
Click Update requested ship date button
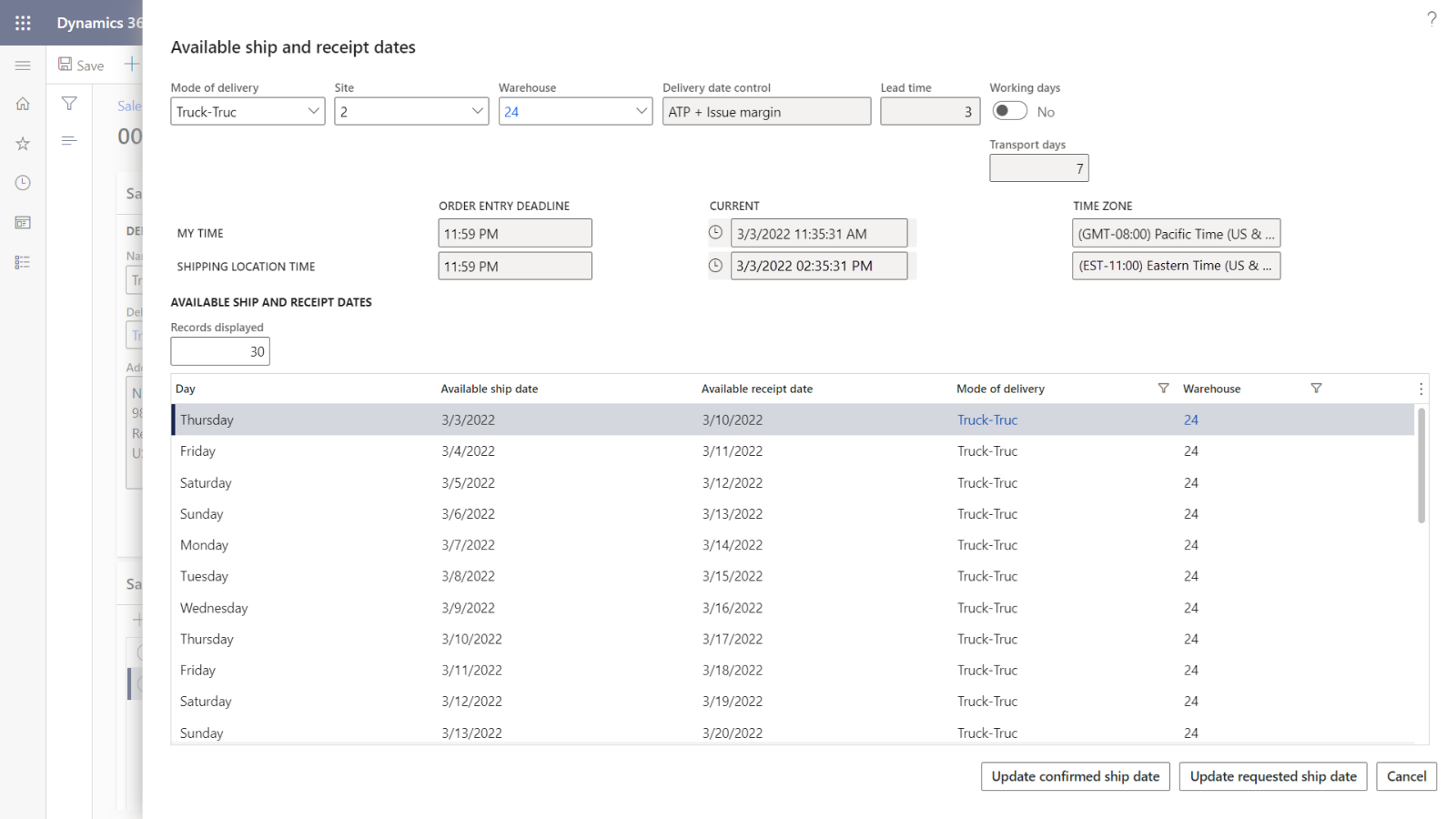[x=1273, y=776]
